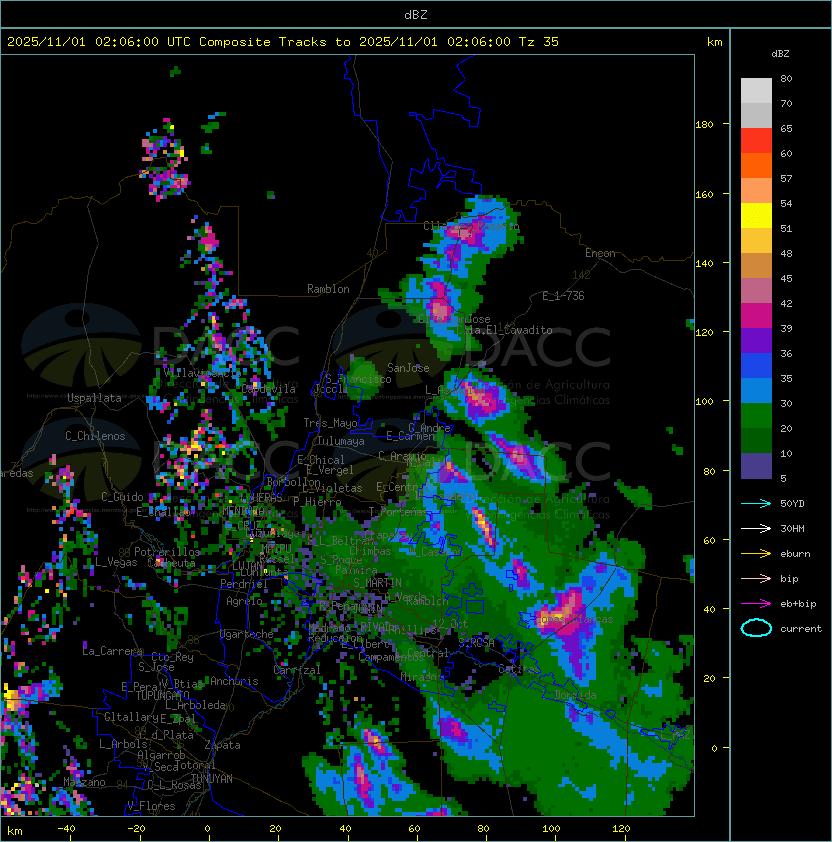
Task: Select the orange eburn arrow icon
Action: point(756,553)
